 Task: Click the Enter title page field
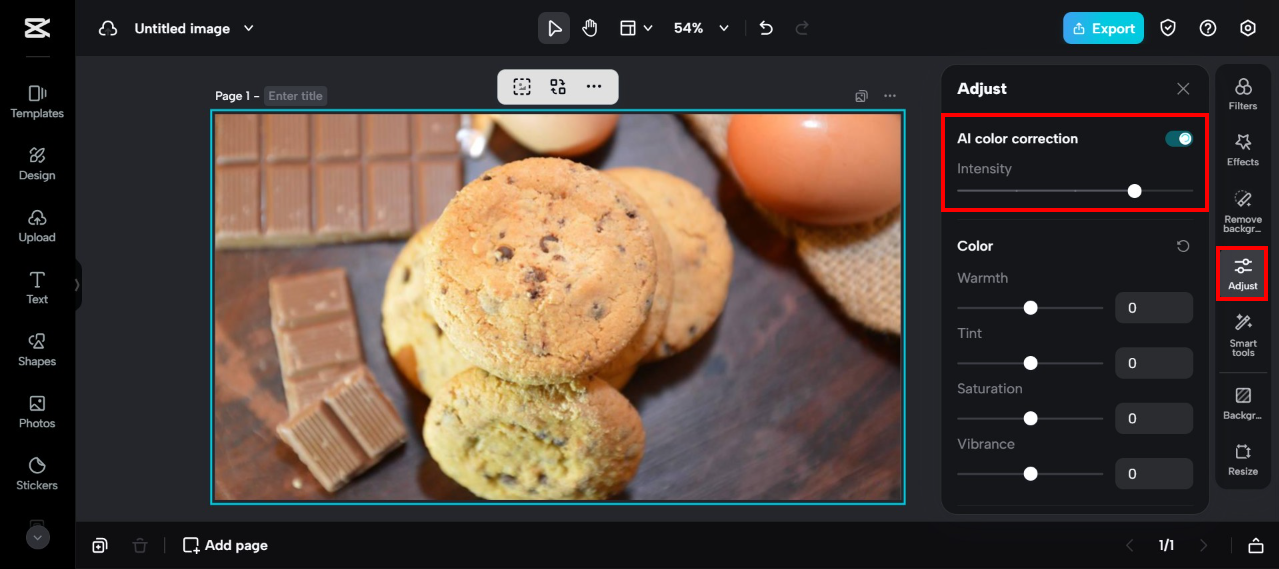(295, 96)
